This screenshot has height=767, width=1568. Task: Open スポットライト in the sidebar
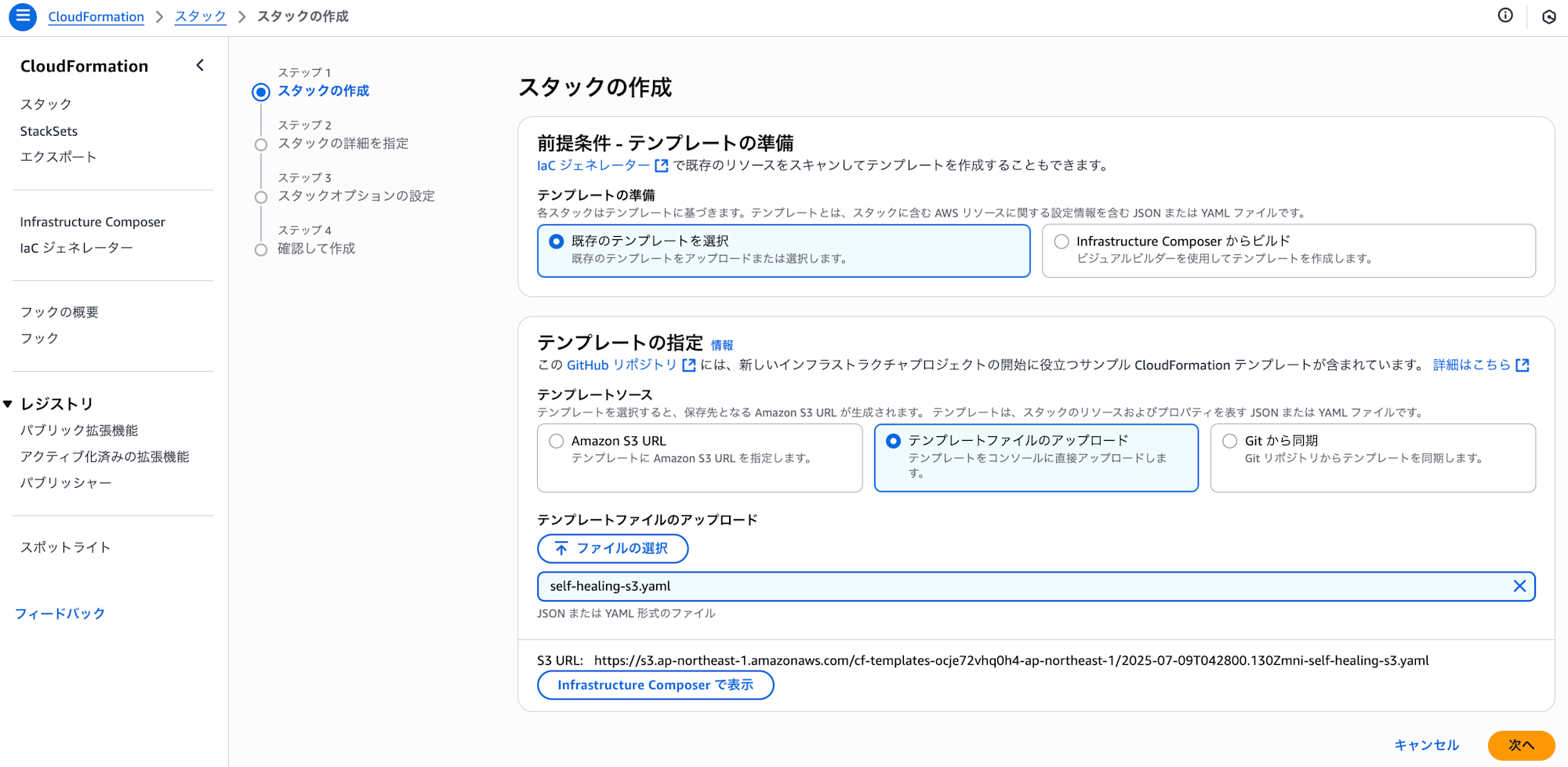click(66, 547)
